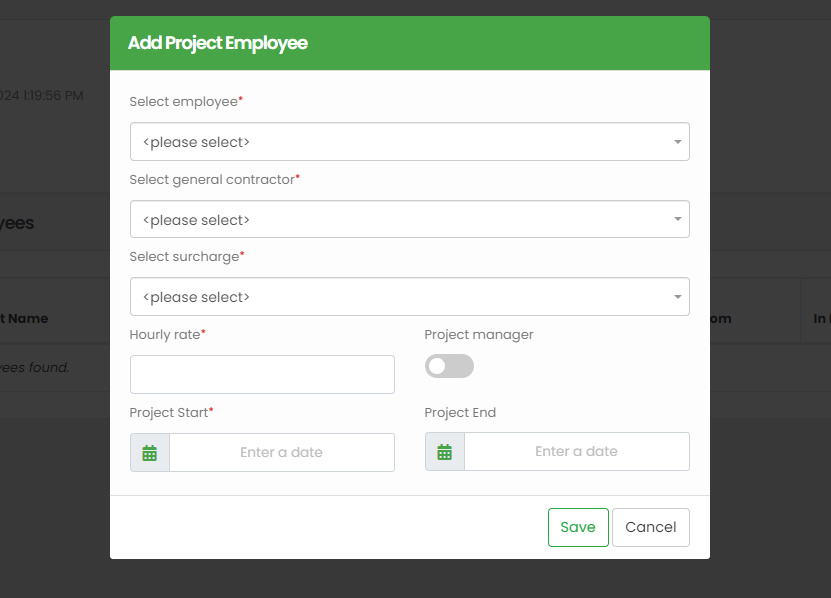The width and height of the screenshot is (831, 598).
Task: Click the Project Start label text
Action: click(x=169, y=412)
